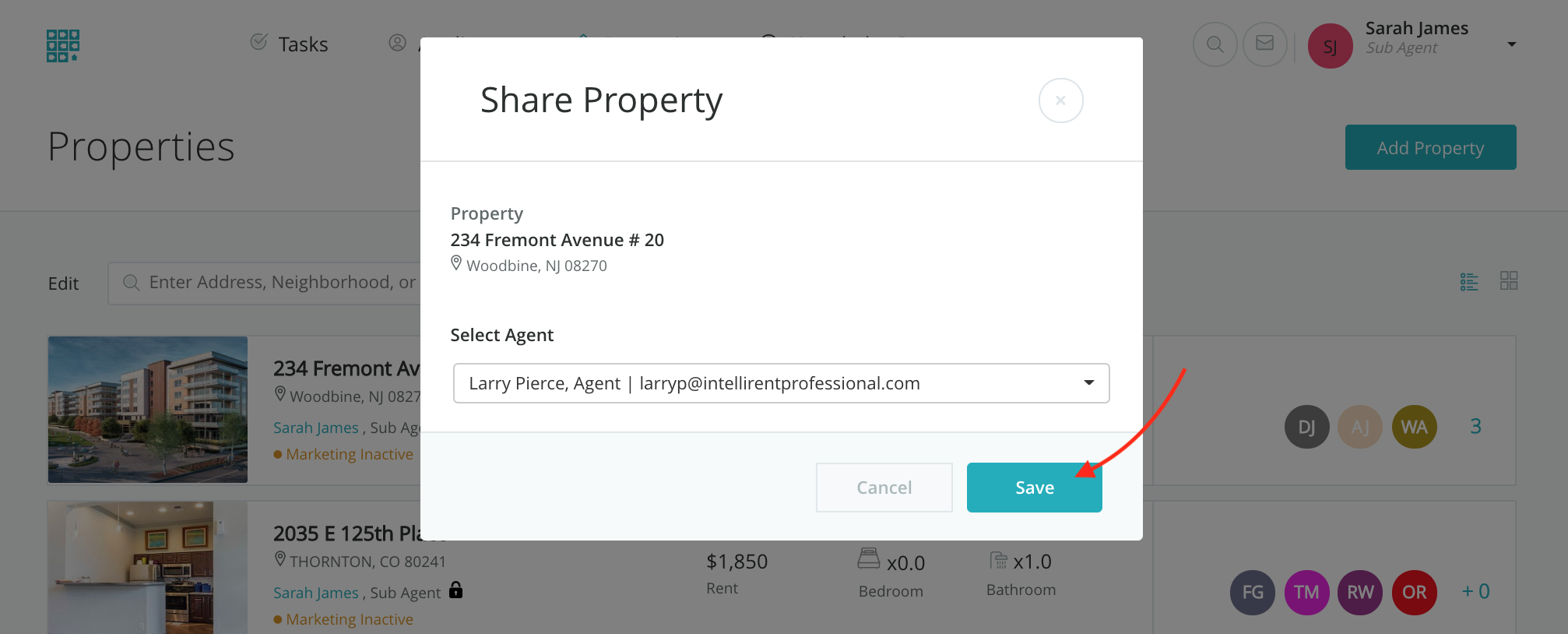The height and width of the screenshot is (634, 1568).
Task: Click the Edit link beside search
Action: coord(63,284)
